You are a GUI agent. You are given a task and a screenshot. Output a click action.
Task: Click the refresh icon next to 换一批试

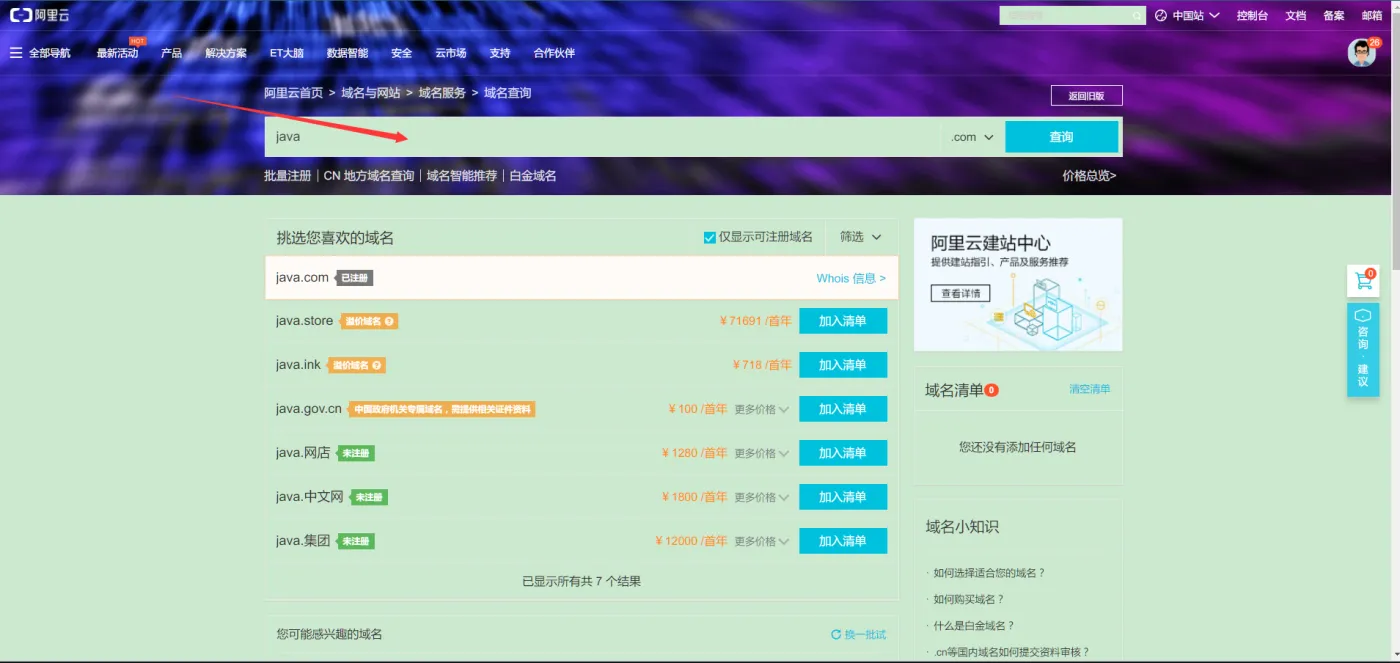tap(836, 635)
